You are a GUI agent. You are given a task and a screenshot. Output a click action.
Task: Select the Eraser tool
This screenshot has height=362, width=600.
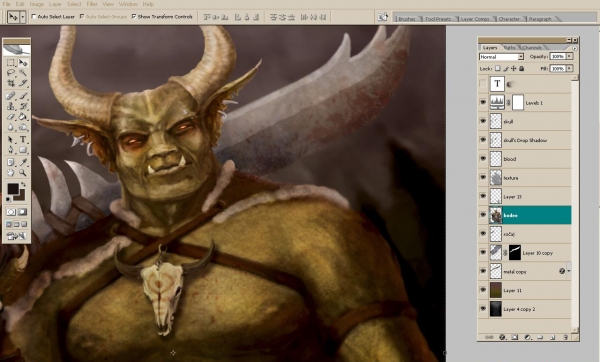tap(11, 117)
